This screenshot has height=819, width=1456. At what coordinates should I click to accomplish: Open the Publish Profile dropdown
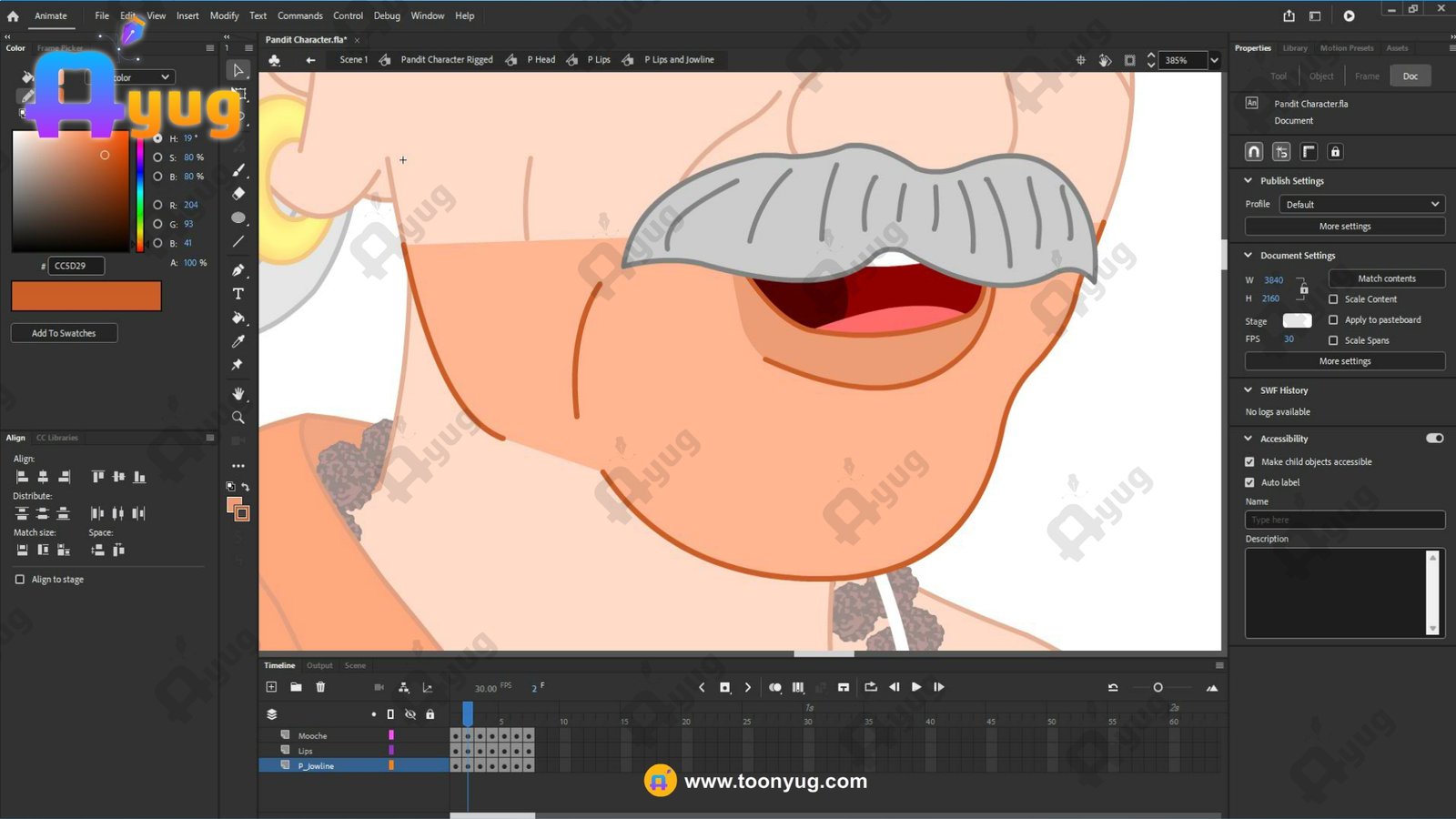(x=1361, y=205)
